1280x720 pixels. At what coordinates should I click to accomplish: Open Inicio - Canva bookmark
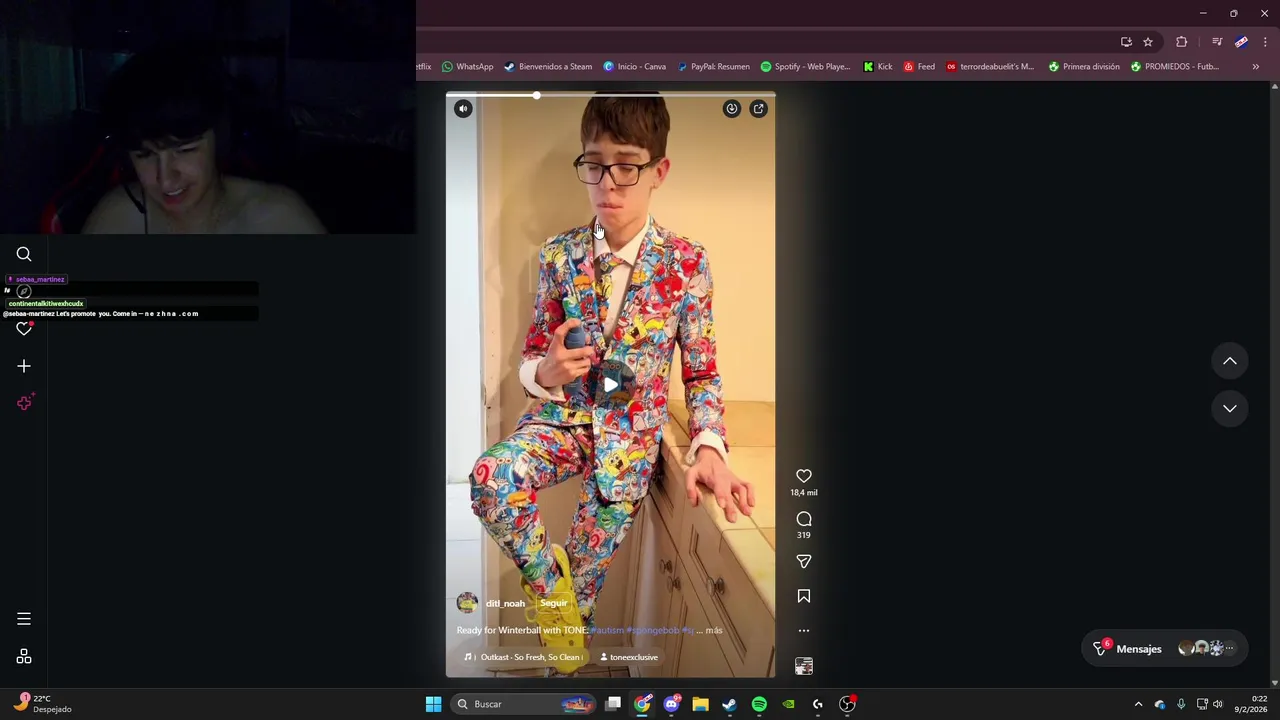(x=634, y=67)
